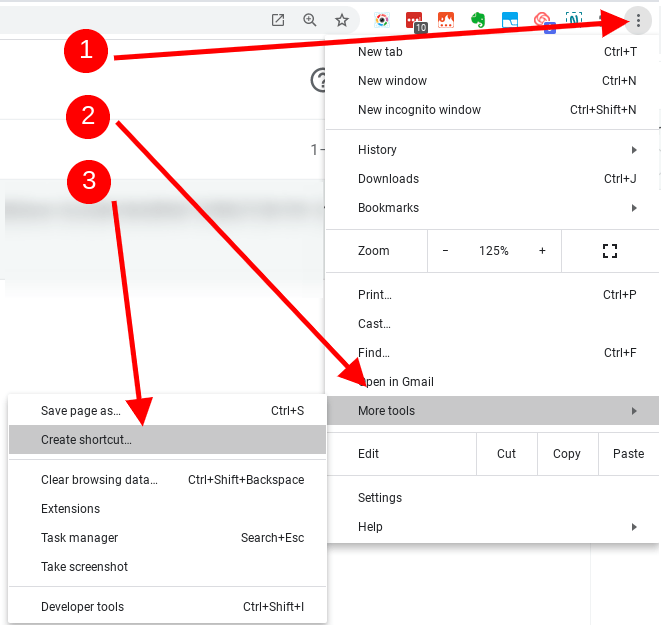Open a New incognito window
The image size is (661, 625).
pos(492,110)
